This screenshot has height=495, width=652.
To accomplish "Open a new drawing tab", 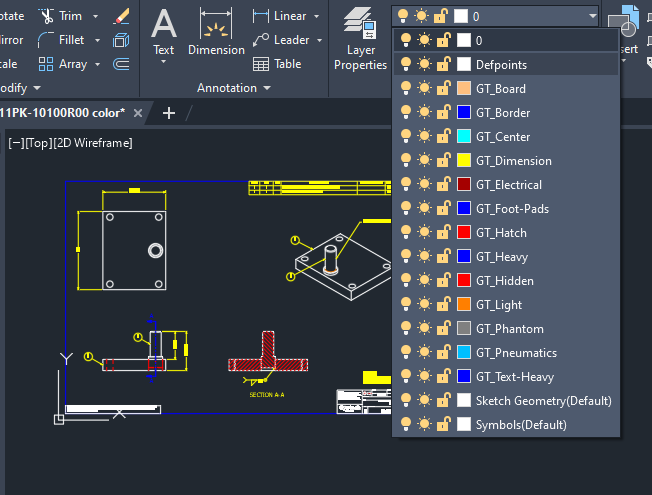I will coord(169,113).
